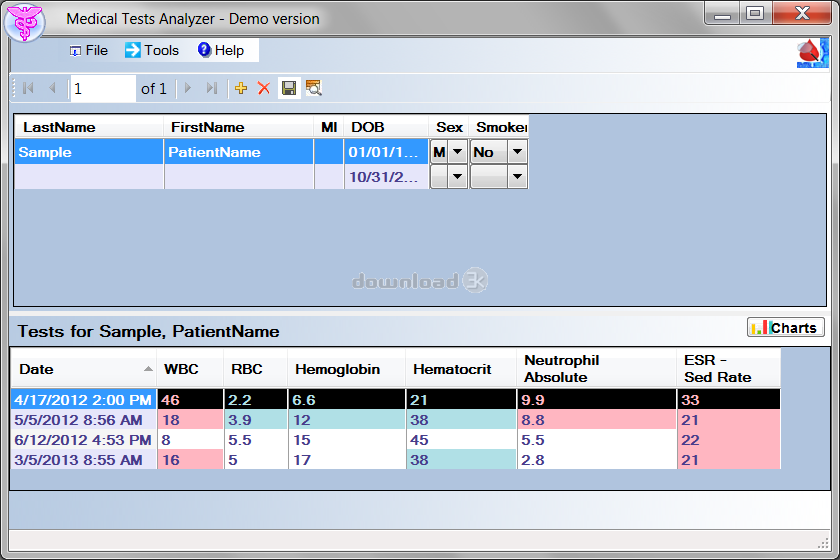Click the add new record plus icon
Image resolution: width=840 pixels, height=560 pixels.
click(x=241, y=88)
